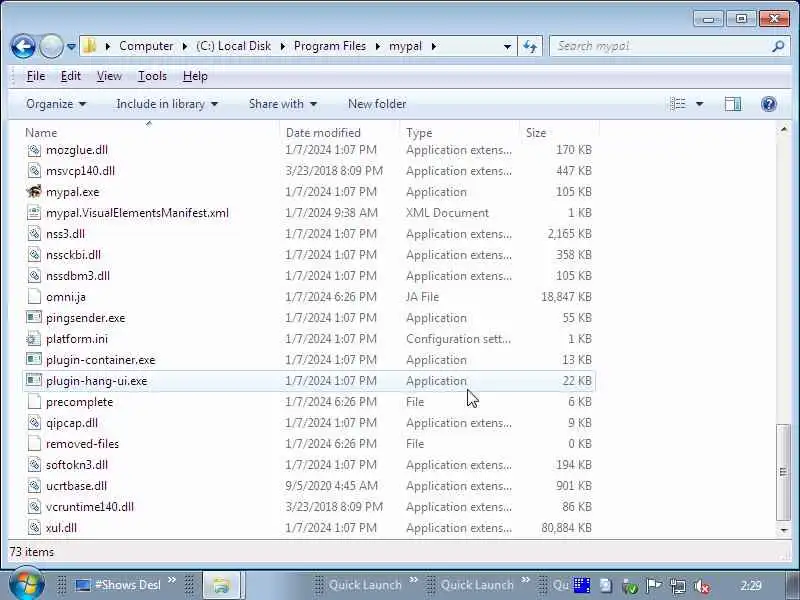Select the pingsender.exe icon
The image size is (800, 600).
point(34,317)
